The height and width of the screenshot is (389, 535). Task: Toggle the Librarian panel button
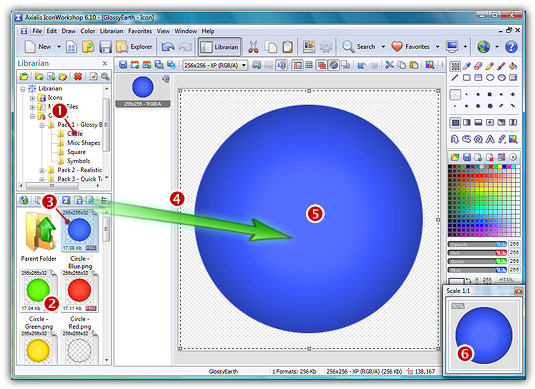pyautogui.click(x=219, y=47)
